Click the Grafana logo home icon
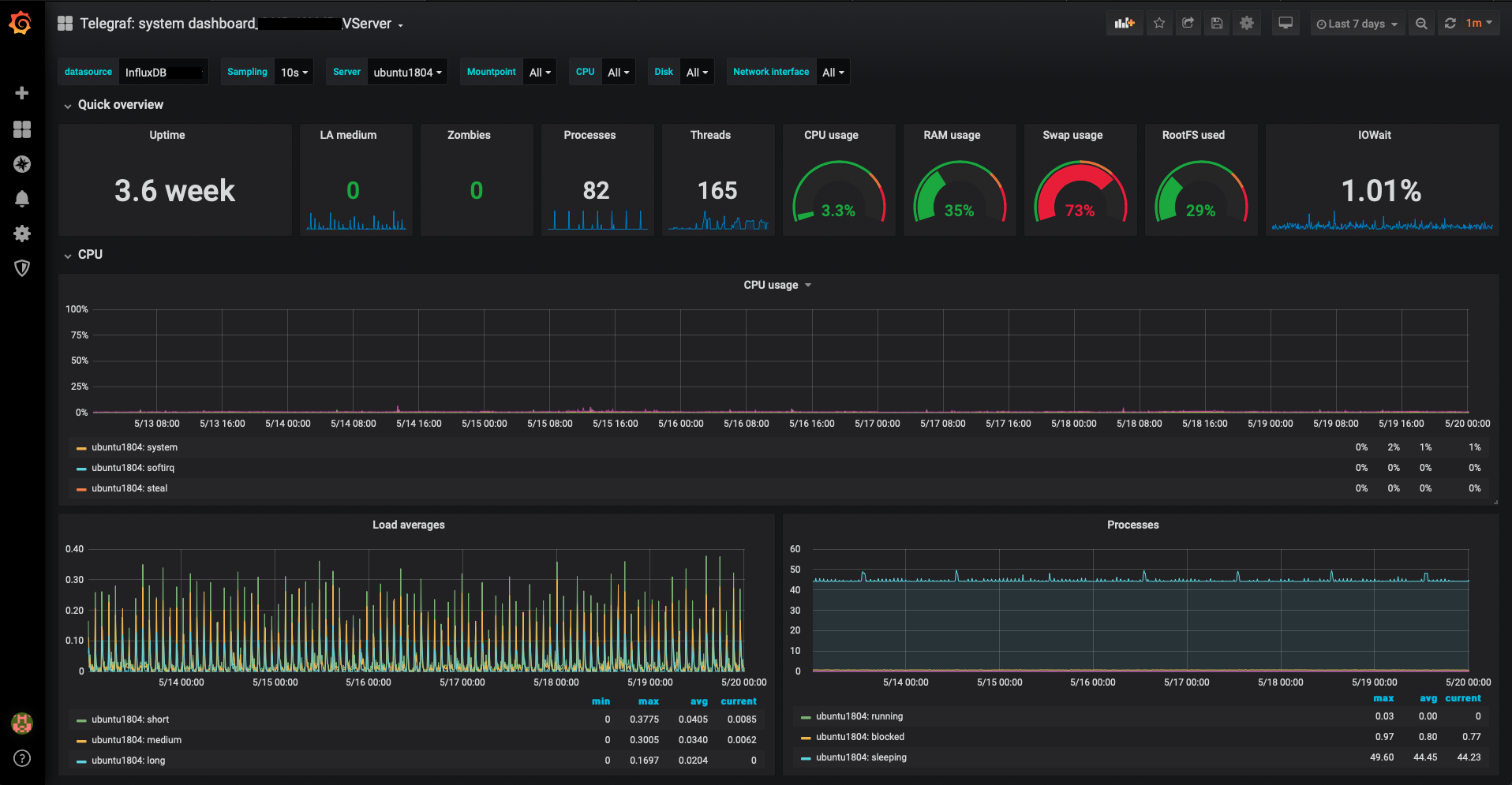The height and width of the screenshot is (785, 1512). (x=21, y=23)
